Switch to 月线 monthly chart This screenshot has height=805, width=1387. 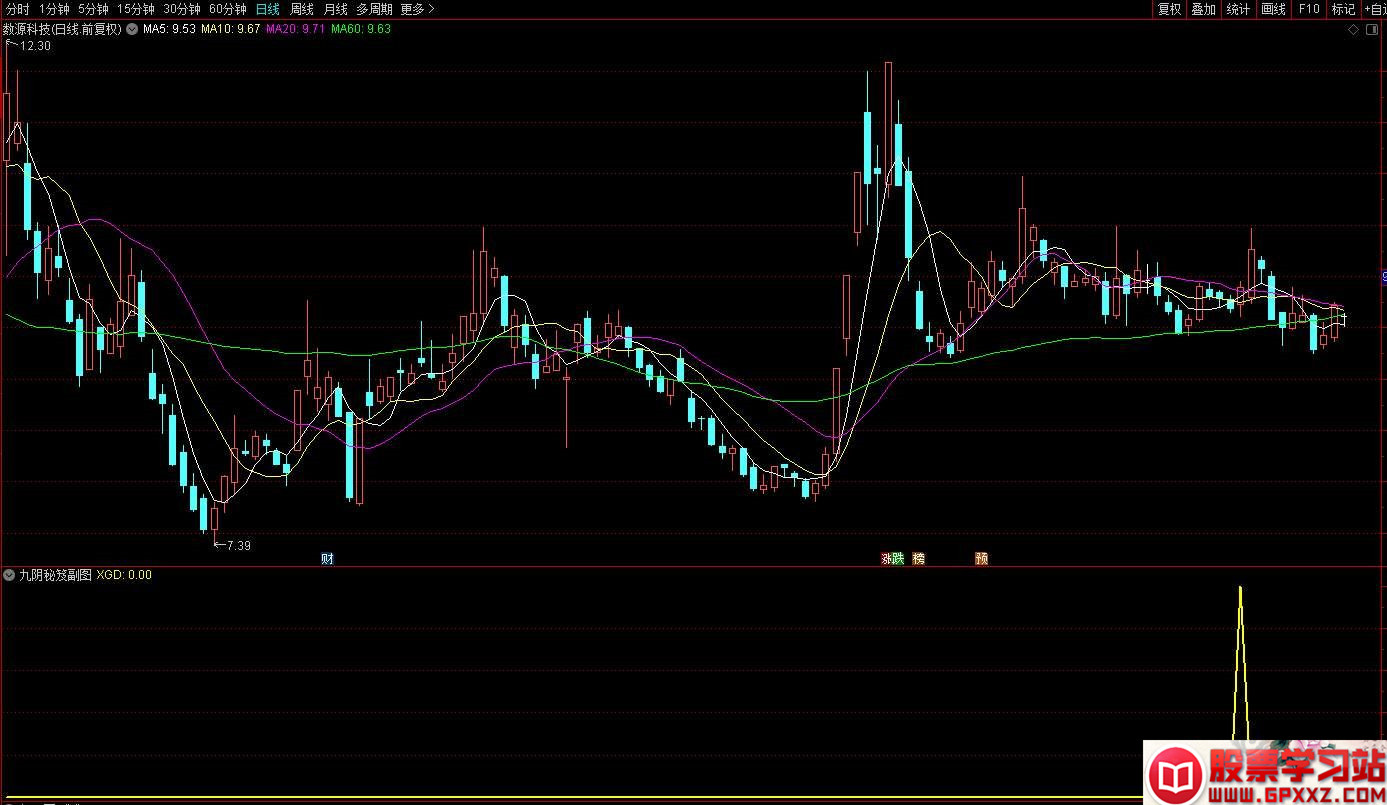[x=335, y=9]
